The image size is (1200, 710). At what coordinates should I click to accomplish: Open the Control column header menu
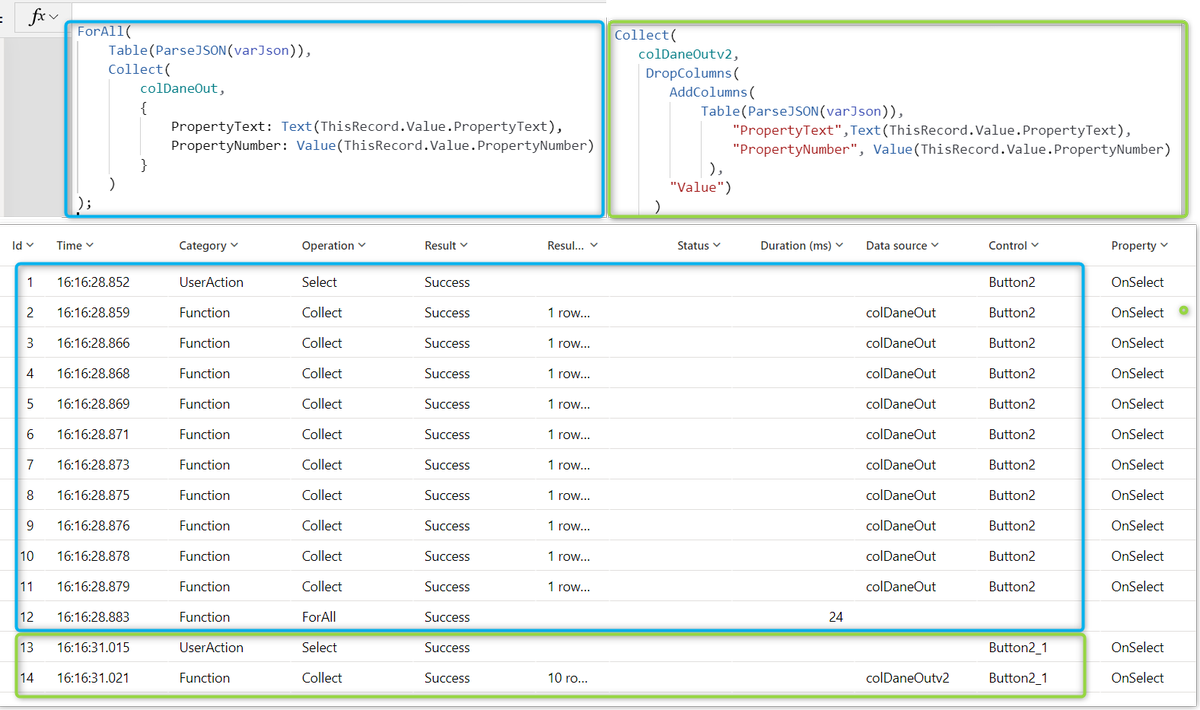[1014, 245]
